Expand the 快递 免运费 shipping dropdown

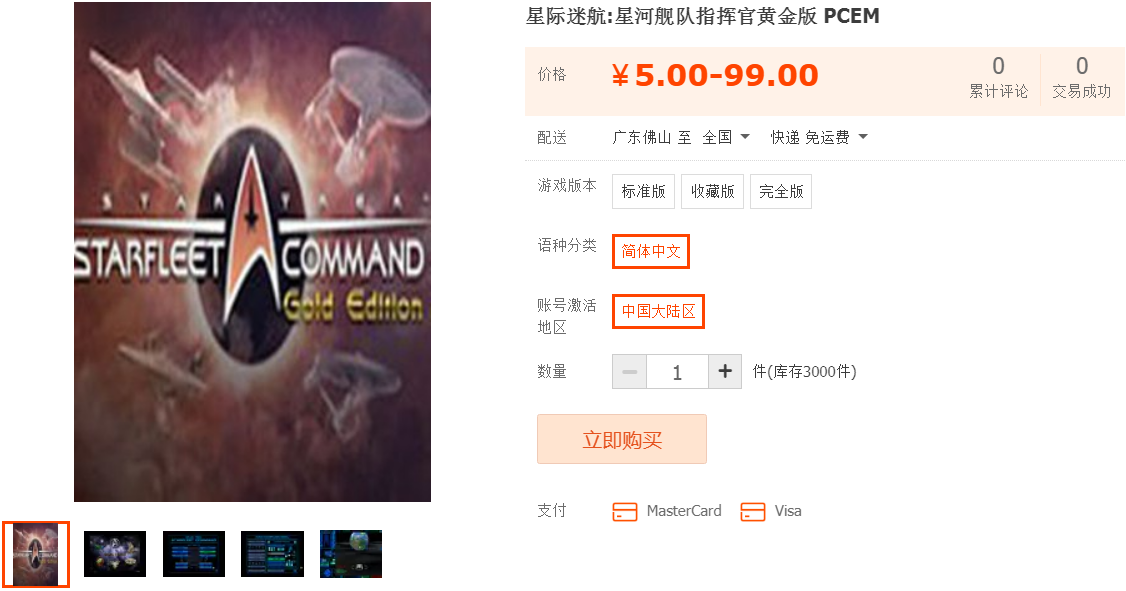(x=819, y=137)
